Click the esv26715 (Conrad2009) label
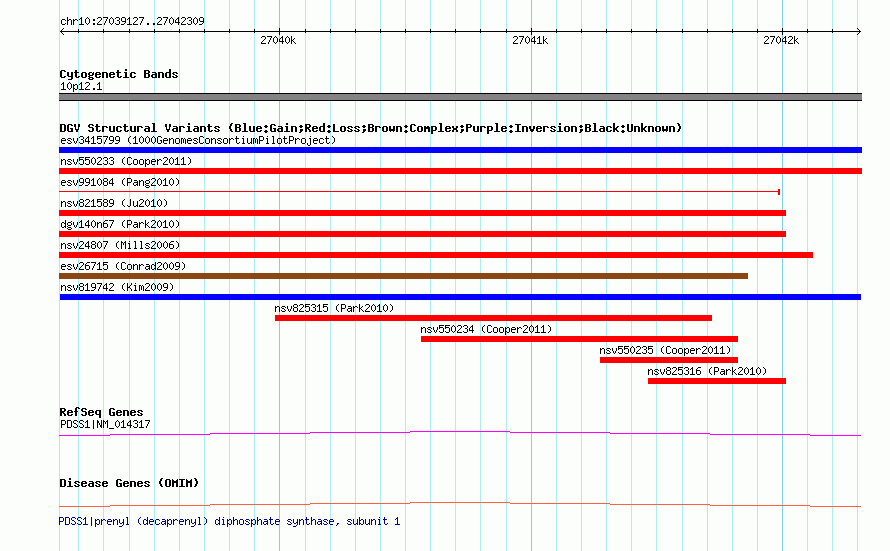Screen dimensions: 890x551 coord(123,266)
